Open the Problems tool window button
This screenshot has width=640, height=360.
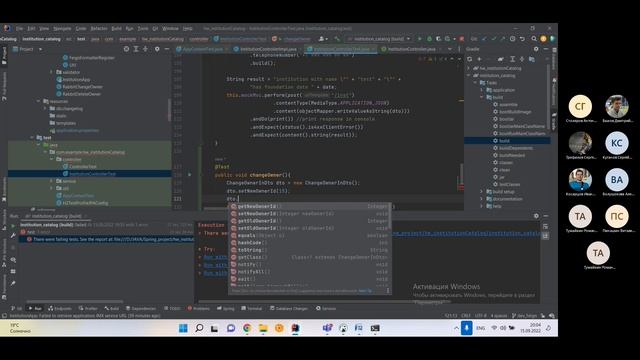(199, 309)
